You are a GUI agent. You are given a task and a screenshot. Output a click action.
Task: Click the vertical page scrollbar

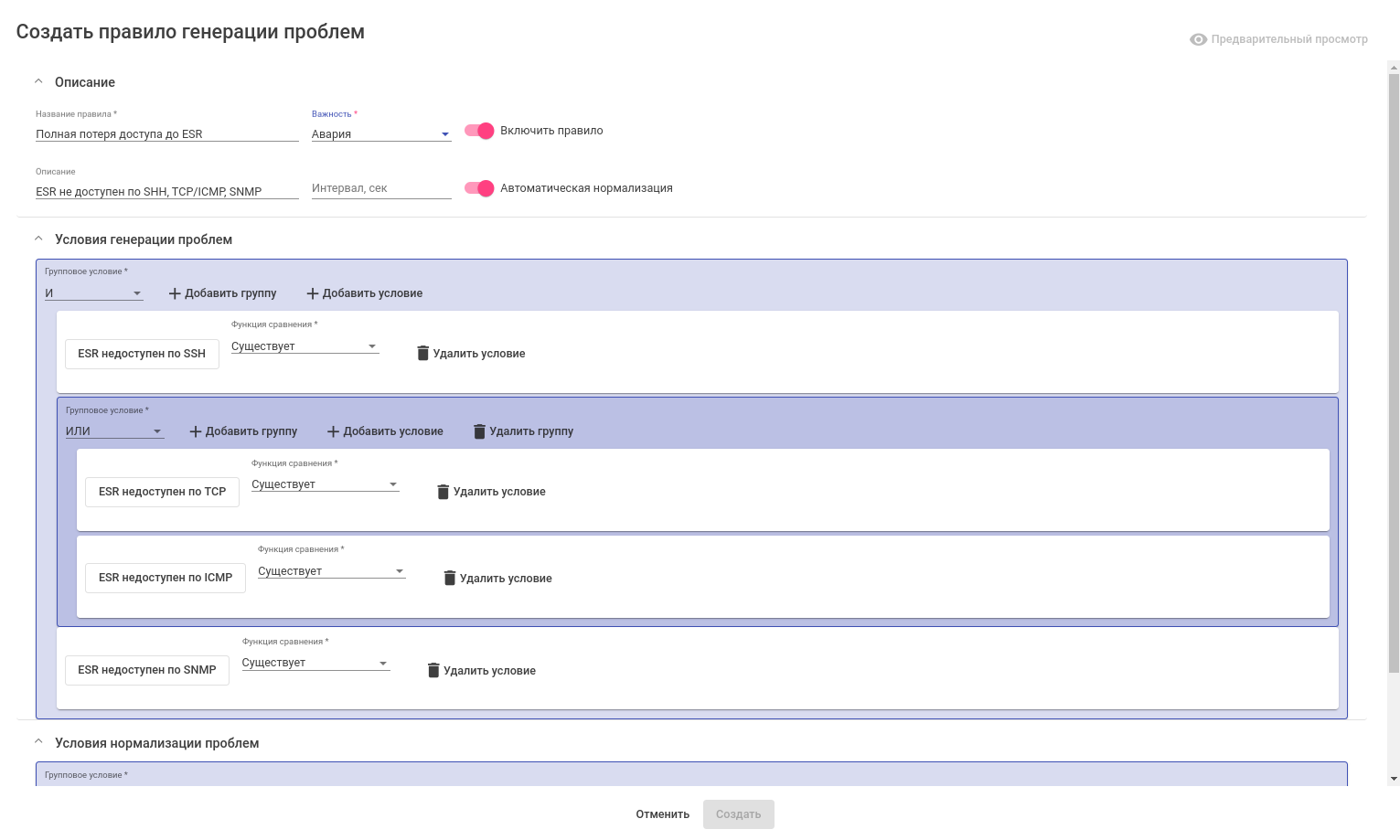(x=1394, y=366)
